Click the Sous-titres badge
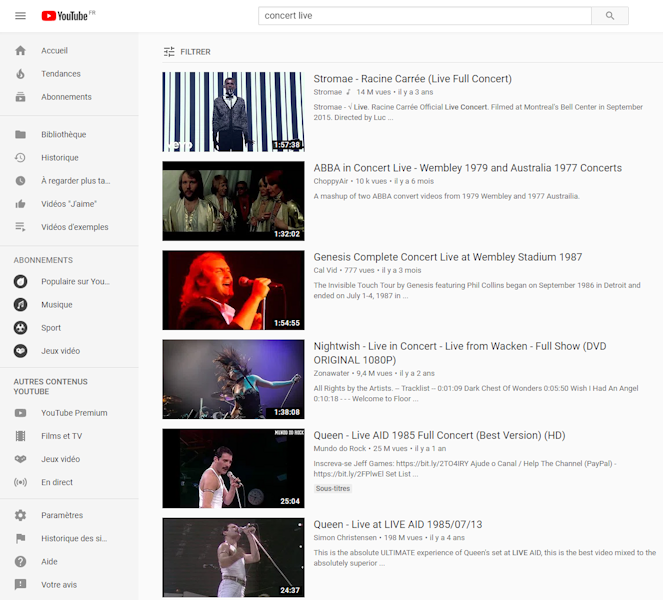The width and height of the screenshot is (663, 600). pyautogui.click(x=333, y=489)
